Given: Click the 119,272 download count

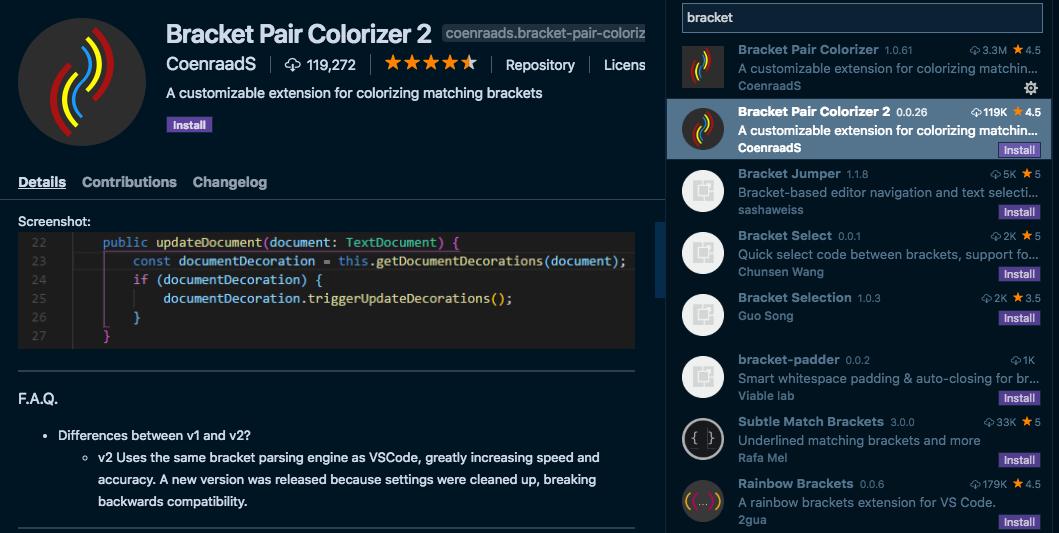Looking at the screenshot, I should (x=331, y=65).
